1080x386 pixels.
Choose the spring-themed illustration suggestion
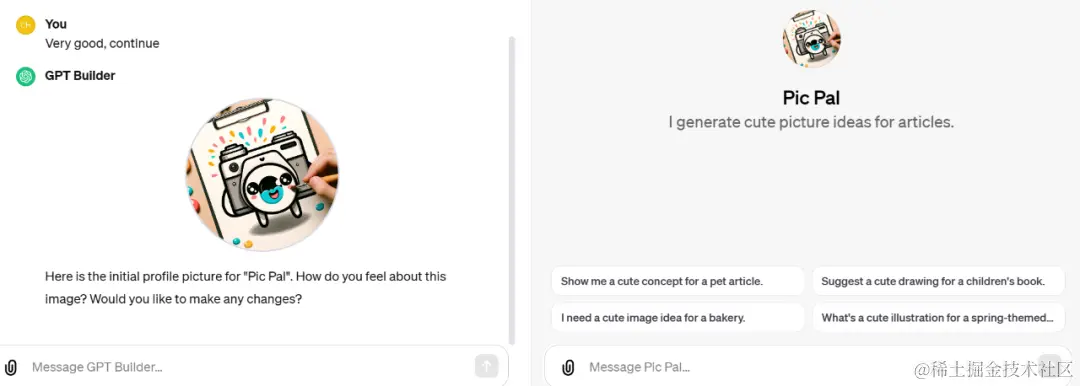pyautogui.click(x=939, y=318)
